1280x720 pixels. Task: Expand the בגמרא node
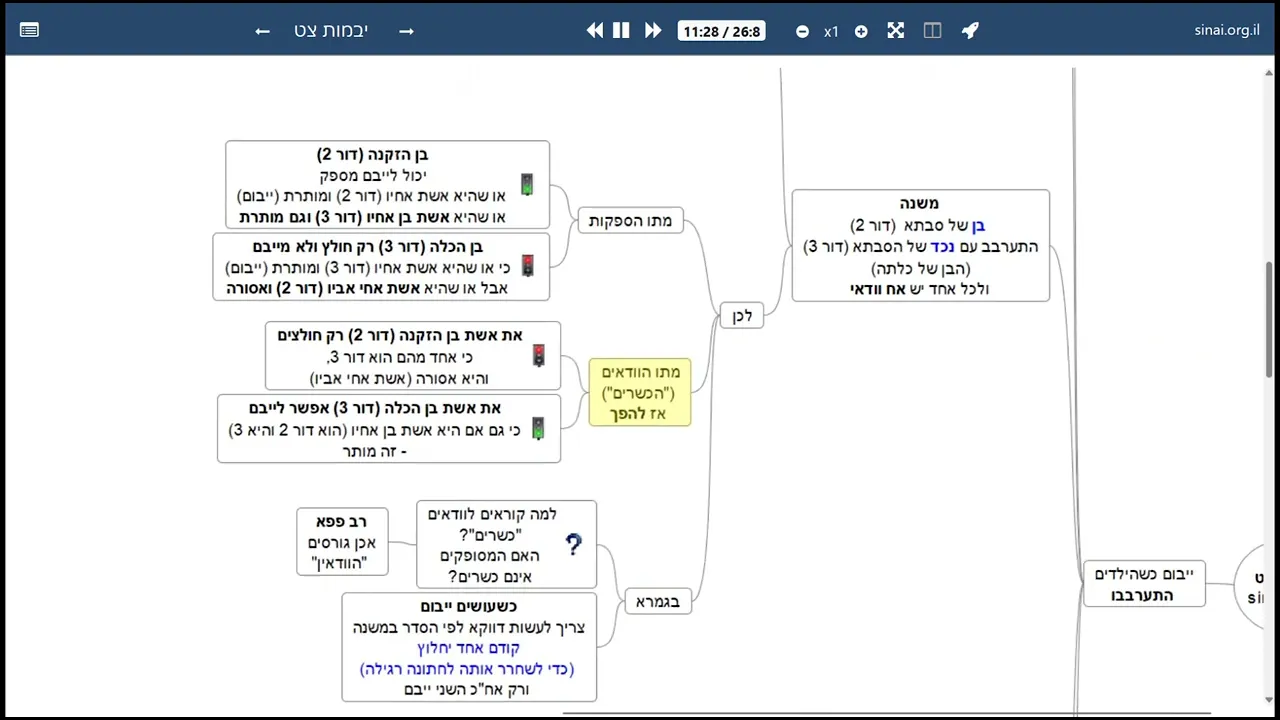pyautogui.click(x=658, y=601)
